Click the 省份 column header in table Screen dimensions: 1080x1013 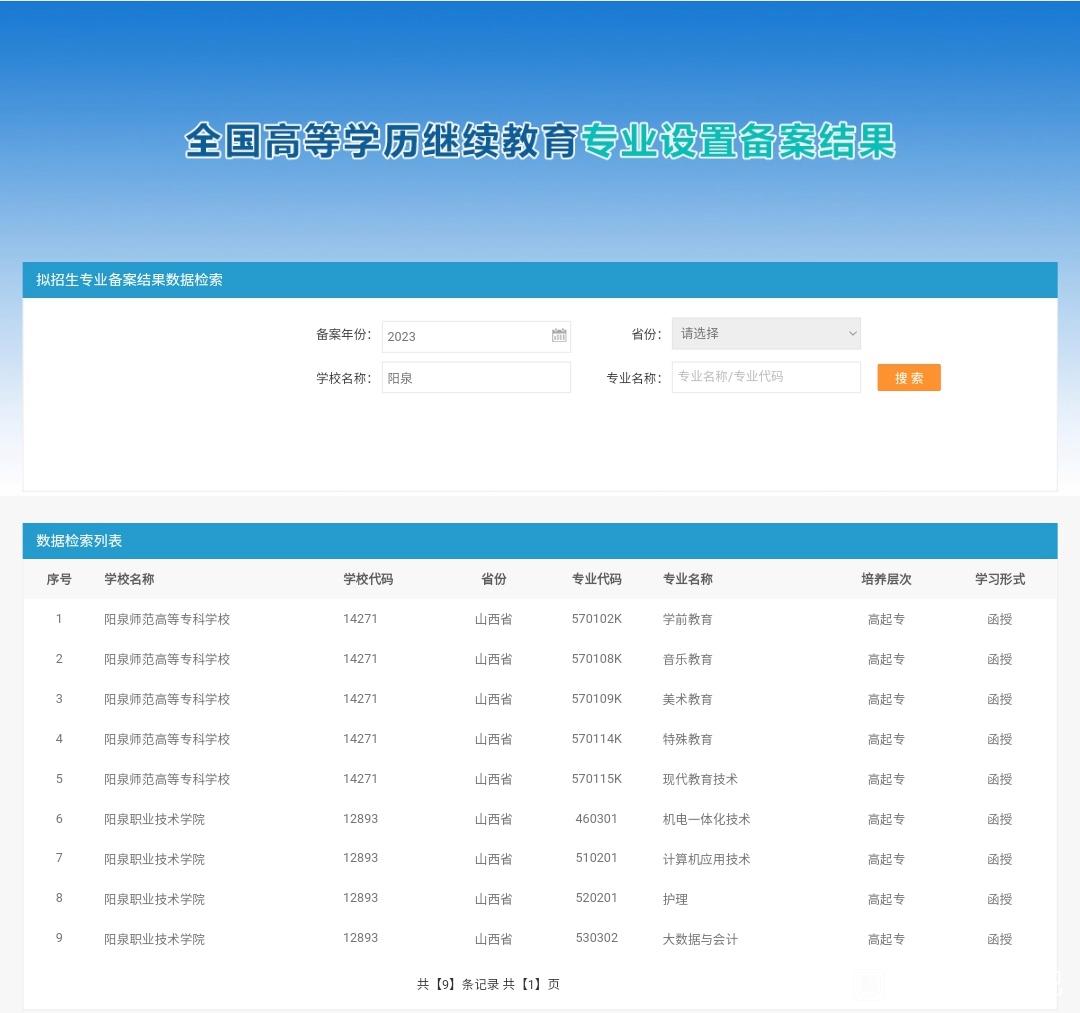(x=493, y=579)
